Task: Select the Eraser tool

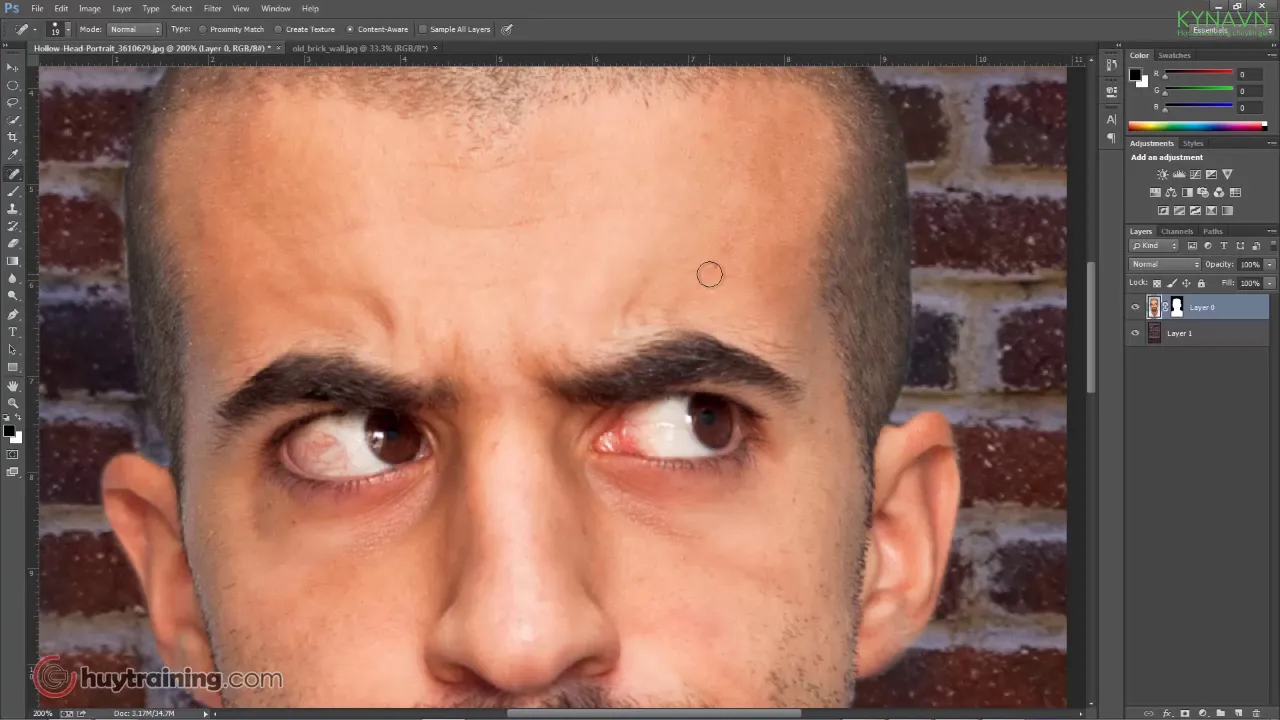Action: (x=13, y=243)
